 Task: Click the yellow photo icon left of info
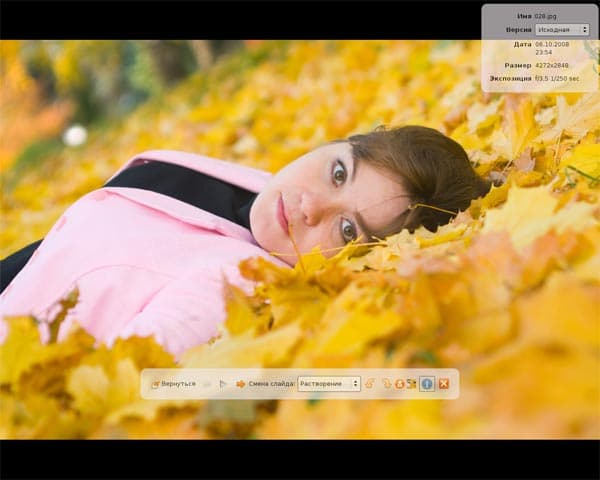[412, 384]
